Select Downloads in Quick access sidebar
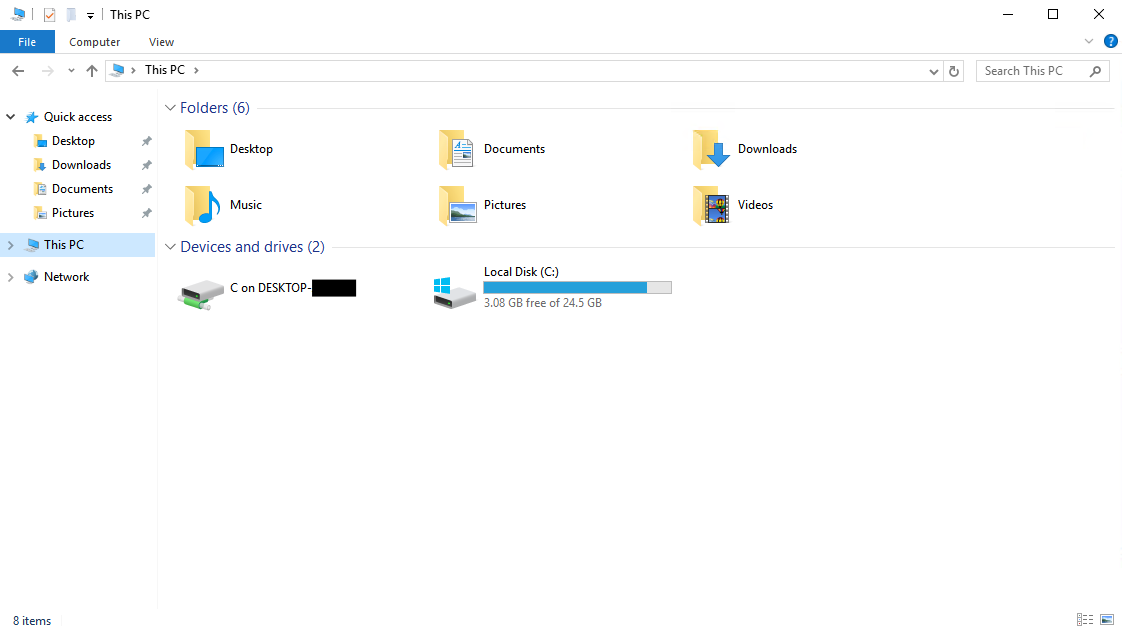The image size is (1122, 630). coord(81,165)
